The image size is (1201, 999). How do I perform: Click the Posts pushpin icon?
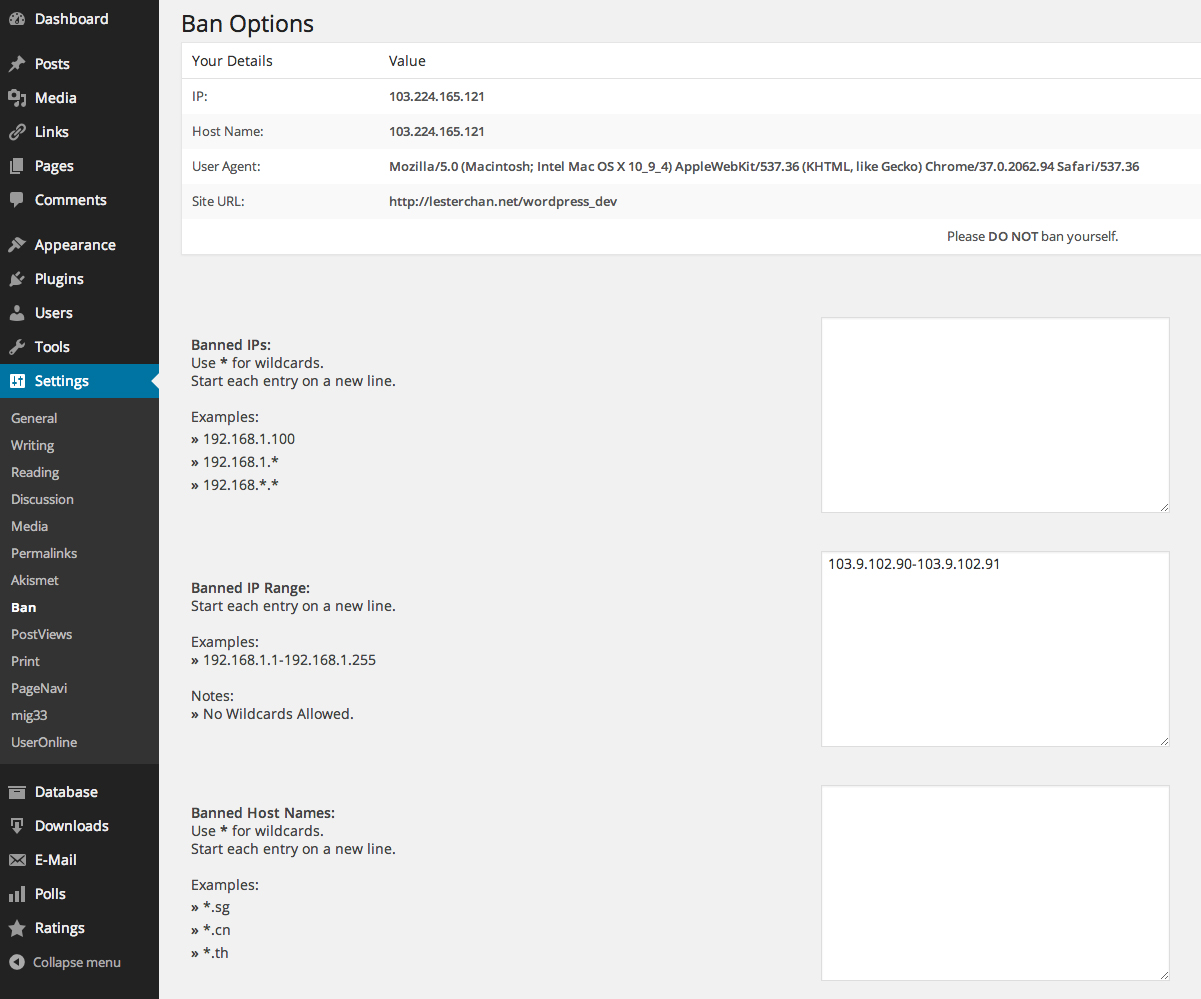pyautogui.click(x=17, y=64)
